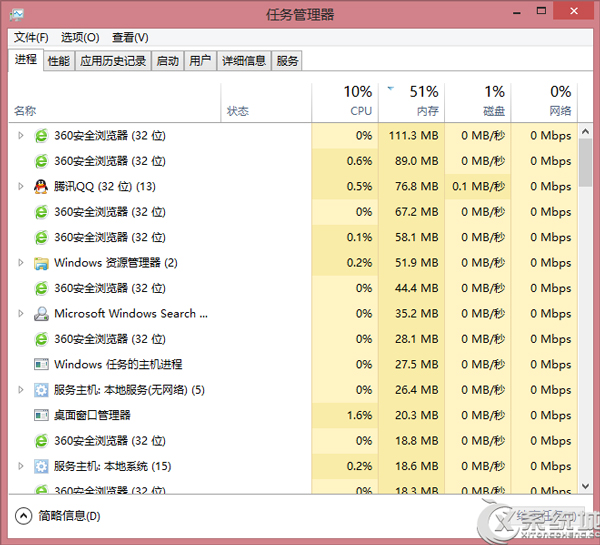
Task: Sort by the CPU column header
Action: pos(345,103)
